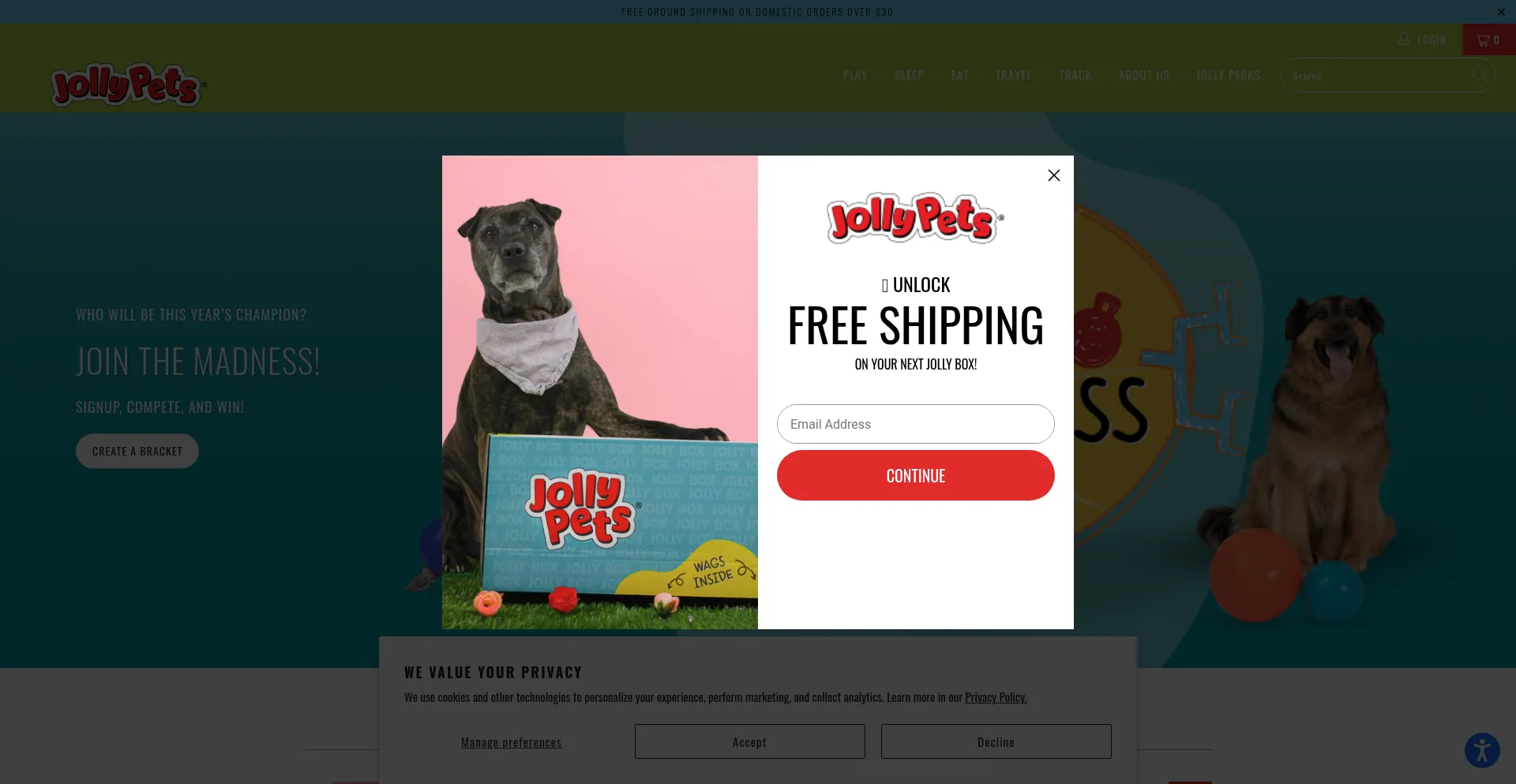Click the dog with Jolly Box image

[x=600, y=392]
